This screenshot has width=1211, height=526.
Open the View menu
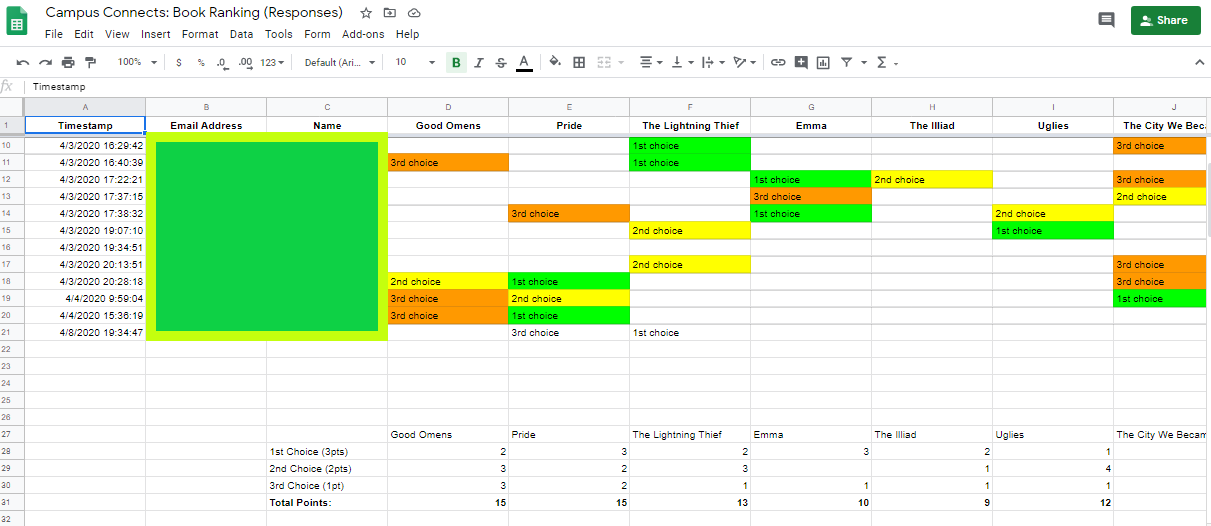point(117,34)
